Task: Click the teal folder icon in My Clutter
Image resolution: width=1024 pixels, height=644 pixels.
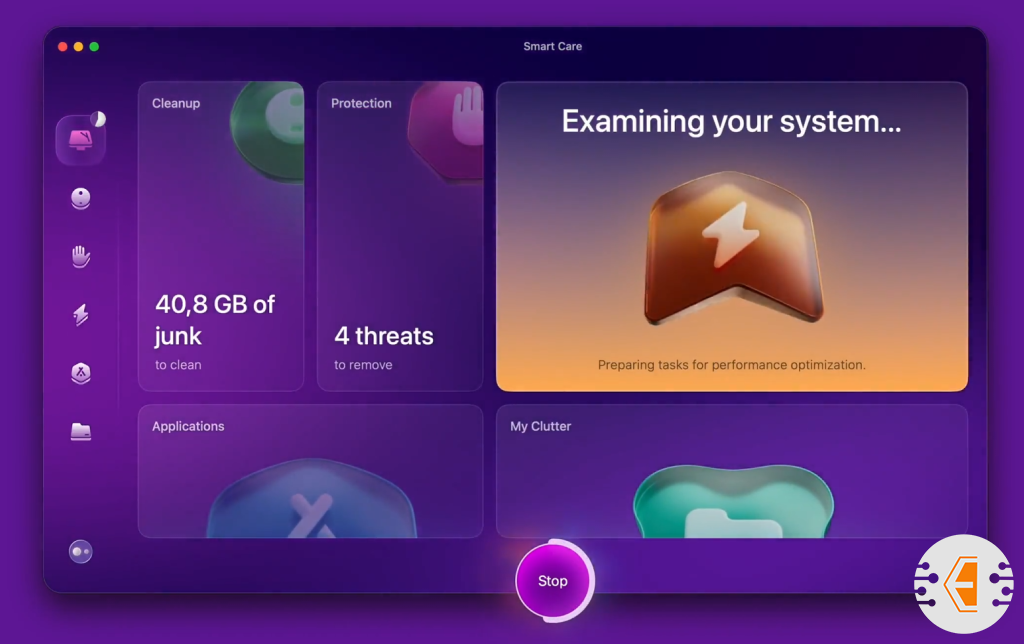Action: coord(733,505)
